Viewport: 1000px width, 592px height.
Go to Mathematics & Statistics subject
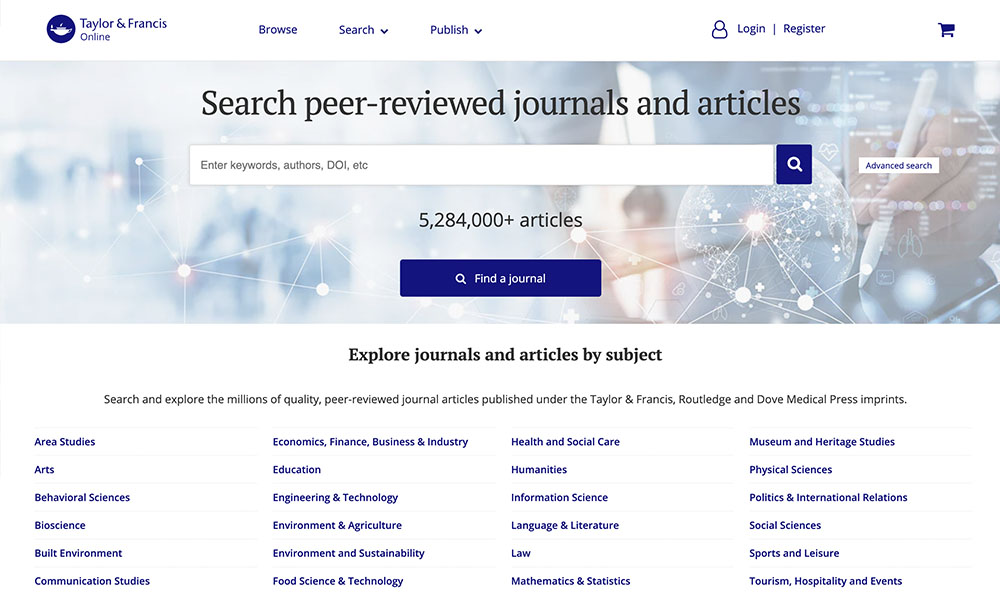tap(570, 581)
